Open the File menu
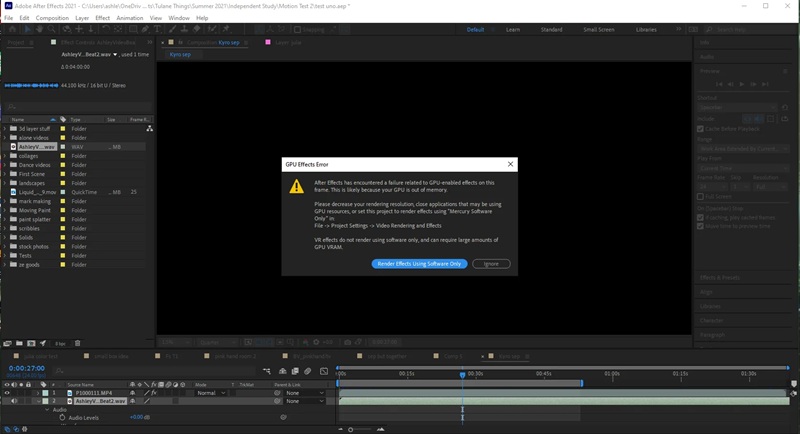 [9, 18]
